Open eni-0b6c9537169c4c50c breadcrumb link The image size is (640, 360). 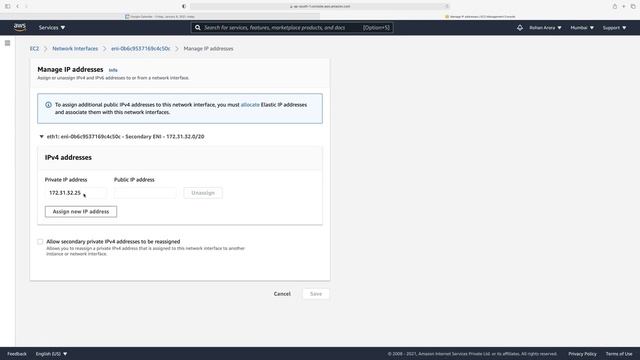tap(140, 49)
